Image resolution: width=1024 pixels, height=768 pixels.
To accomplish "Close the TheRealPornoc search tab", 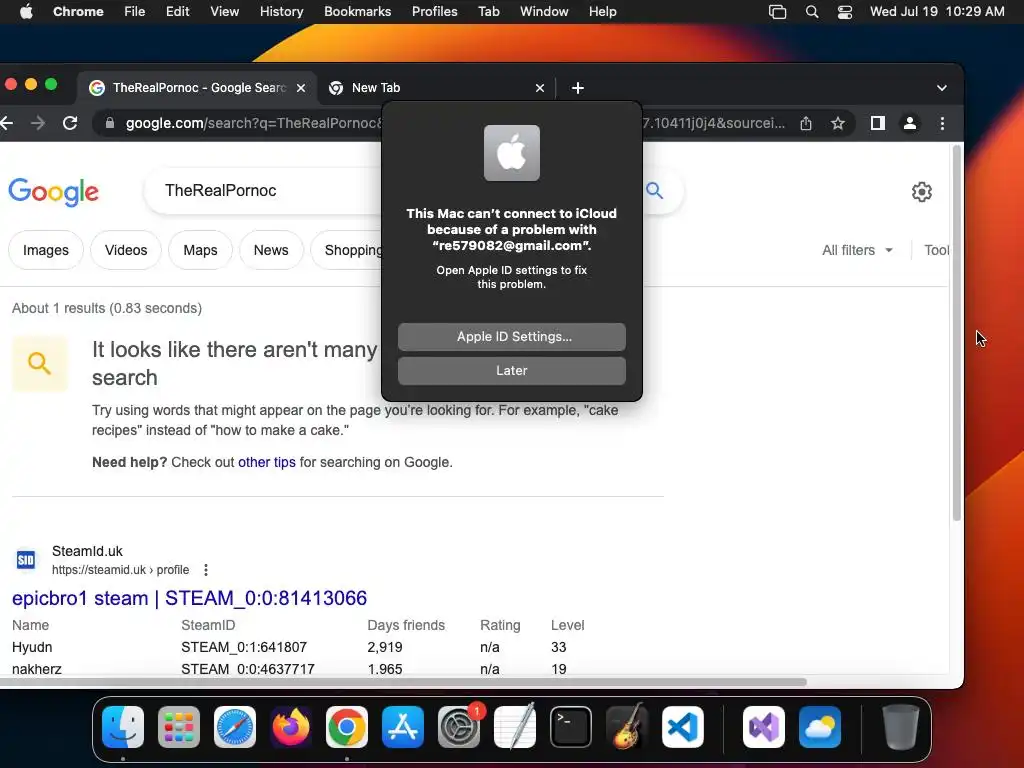I will (301, 88).
